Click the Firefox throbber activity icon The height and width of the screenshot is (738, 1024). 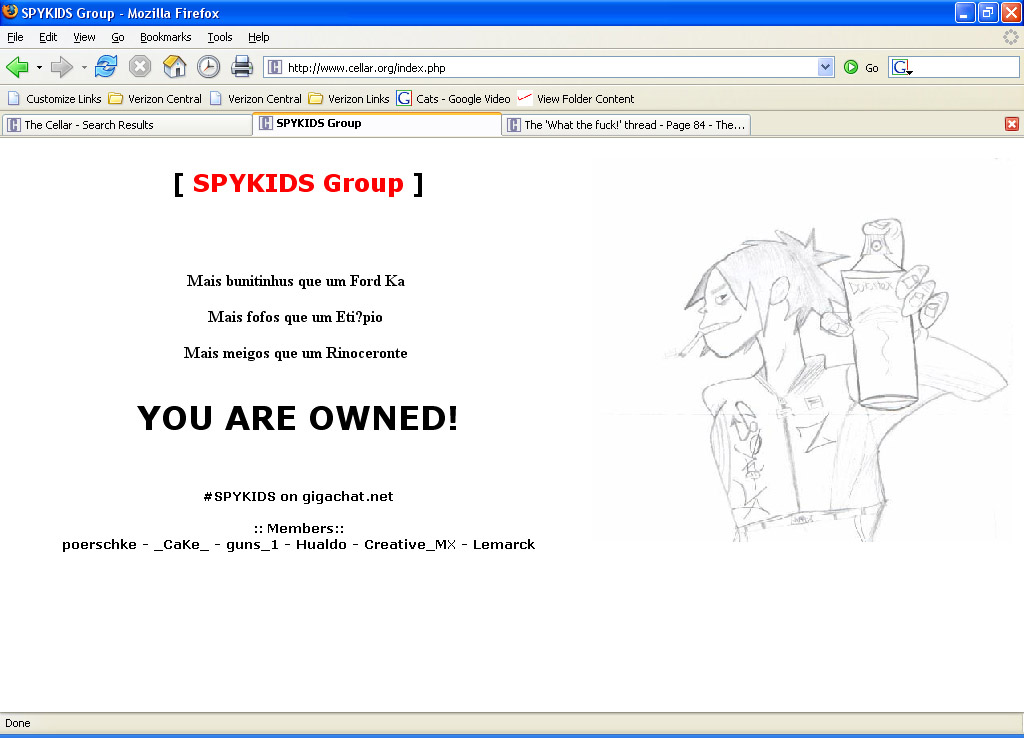pos(1010,37)
